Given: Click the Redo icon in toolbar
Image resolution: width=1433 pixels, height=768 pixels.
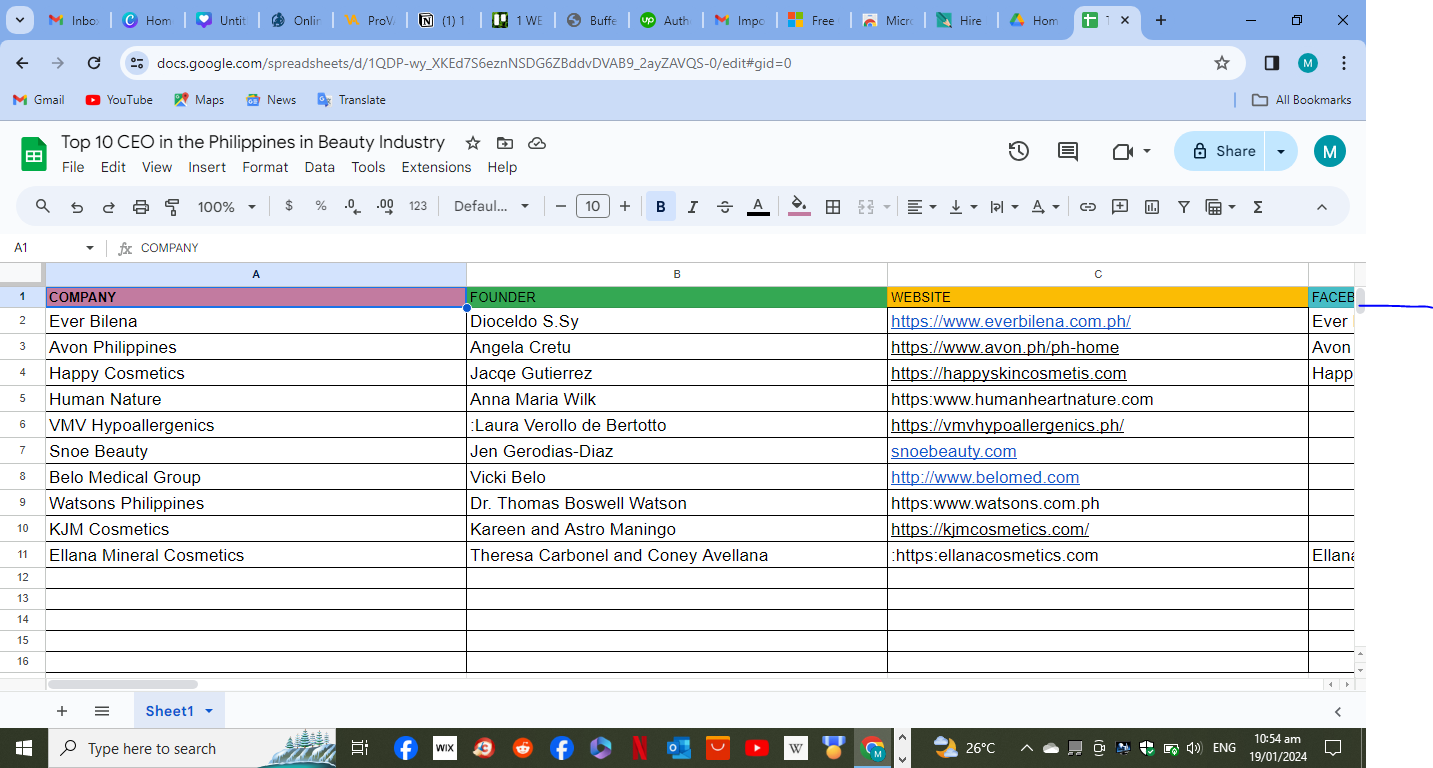Looking at the screenshot, I should click(109, 207).
